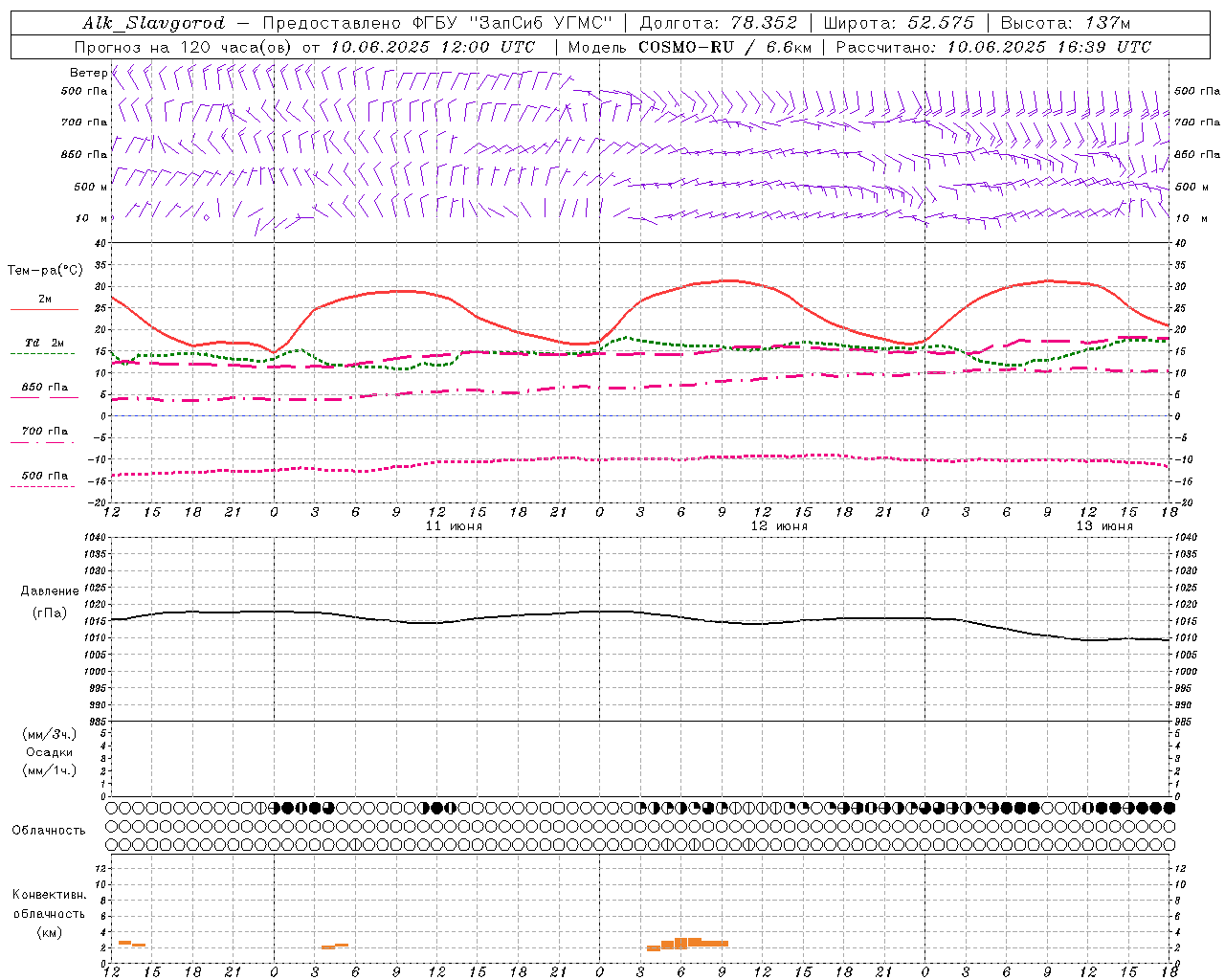Click the solid red 2м legend line
The width and height of the screenshot is (1225, 980).
coord(44,310)
